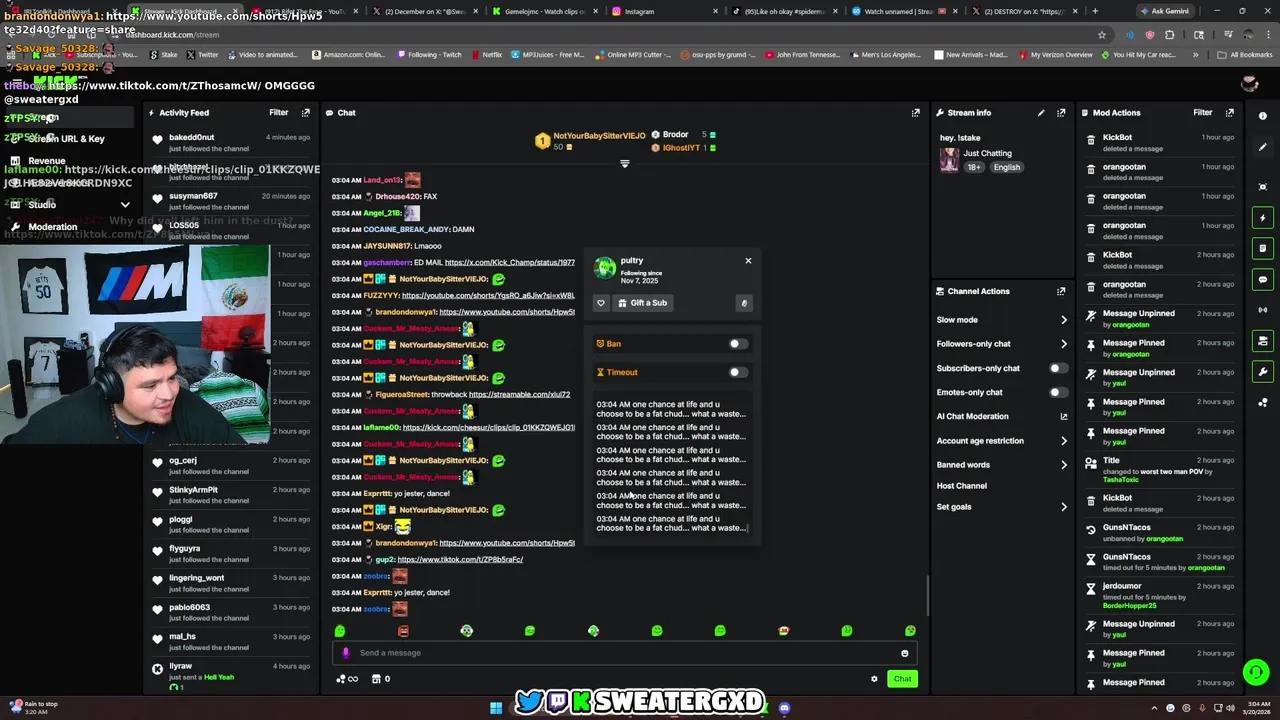
Task: Pop out the Channel Actions panel
Action: click(x=1061, y=291)
